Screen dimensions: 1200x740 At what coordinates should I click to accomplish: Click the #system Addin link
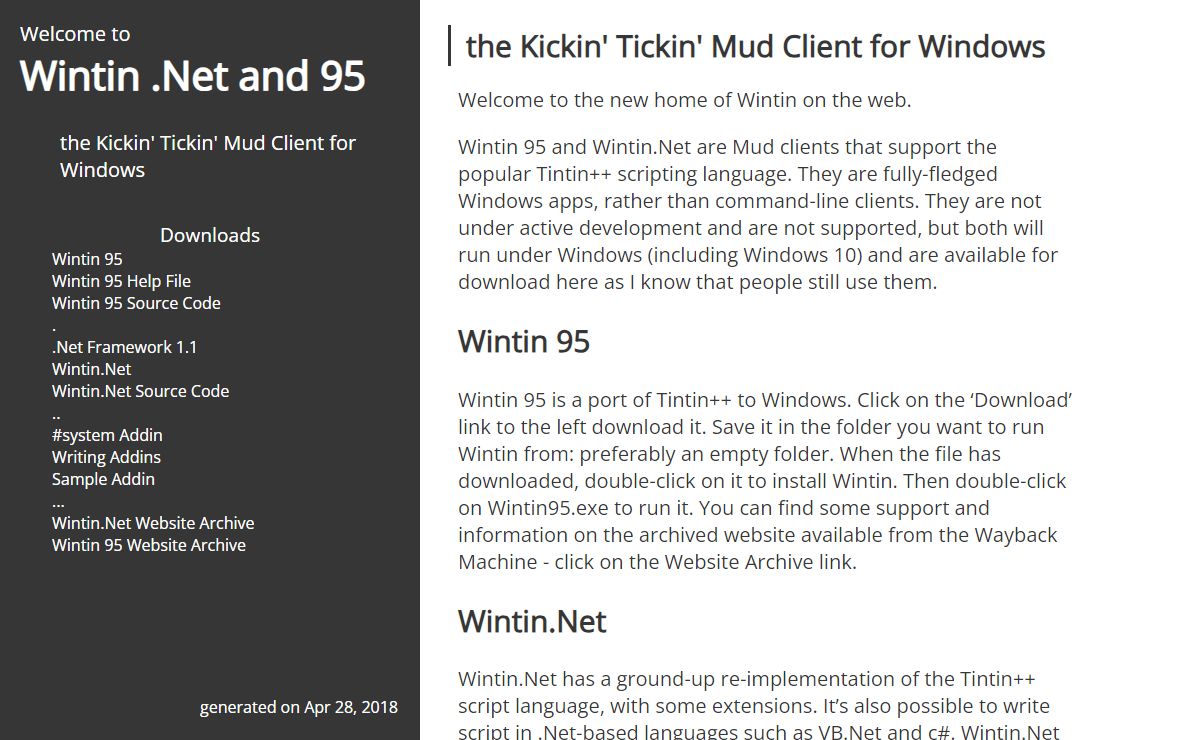point(107,435)
